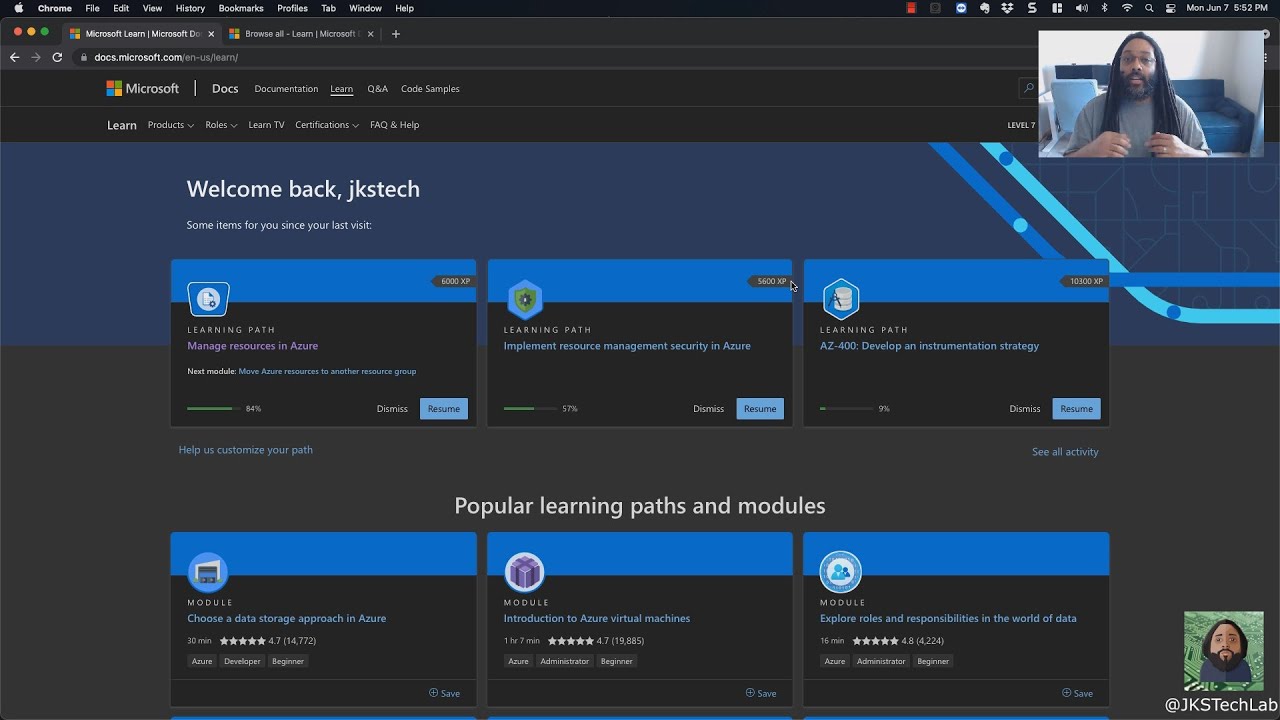Screen dimensions: 1280x720
Task: Click the Azure virtual machines module icon
Action: (524, 573)
